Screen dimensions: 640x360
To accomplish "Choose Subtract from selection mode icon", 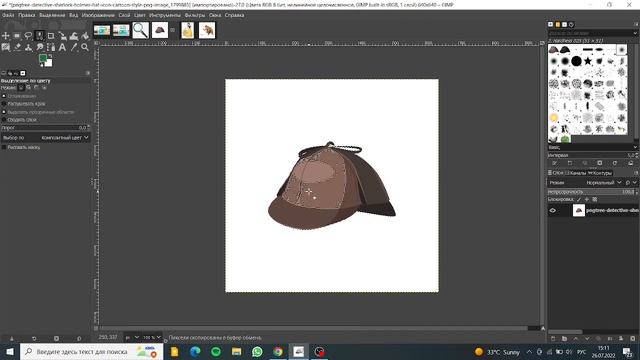I will pyautogui.click(x=36, y=88).
